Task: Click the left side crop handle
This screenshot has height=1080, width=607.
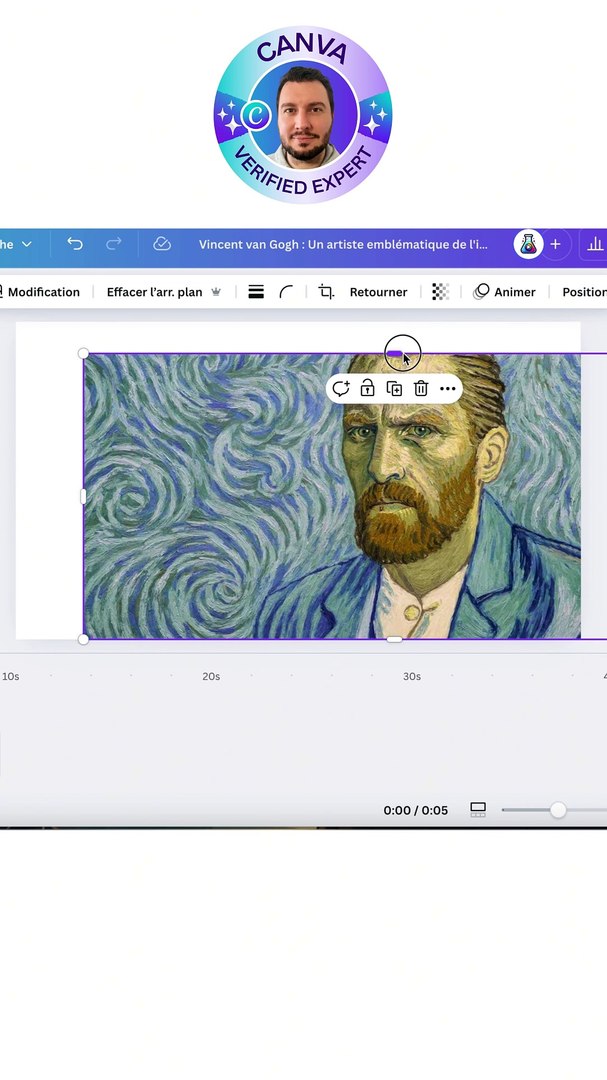Action: coord(83,496)
